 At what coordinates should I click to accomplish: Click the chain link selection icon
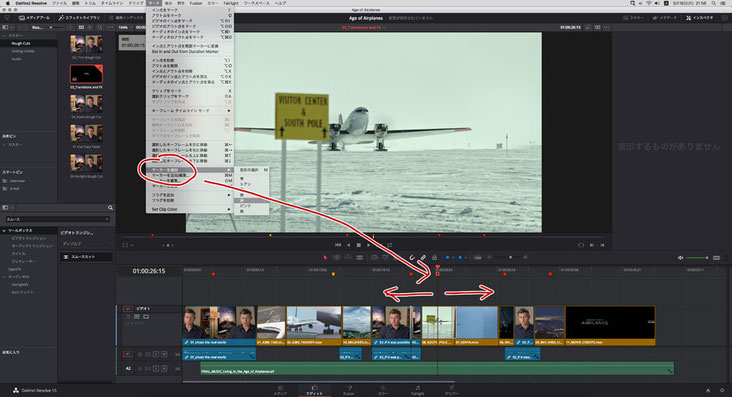(423, 257)
